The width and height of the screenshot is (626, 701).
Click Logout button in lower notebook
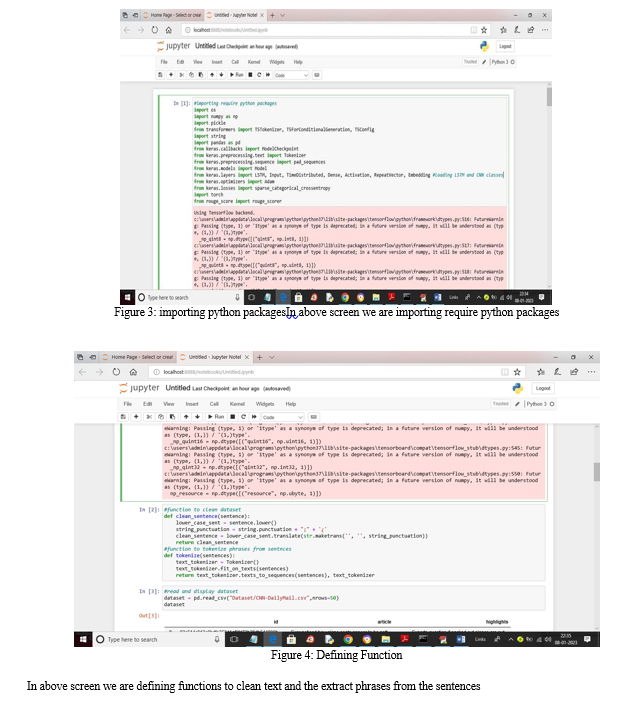pyautogui.click(x=543, y=388)
